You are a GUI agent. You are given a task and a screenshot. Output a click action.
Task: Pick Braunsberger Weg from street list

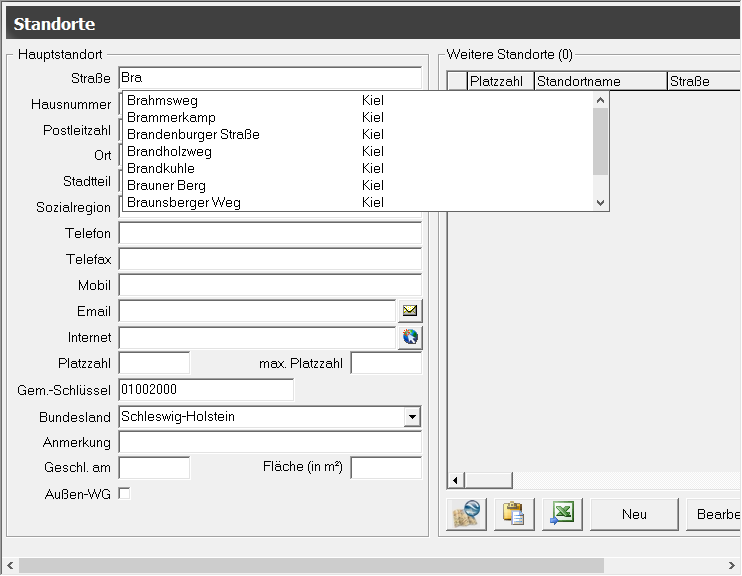pos(183,202)
